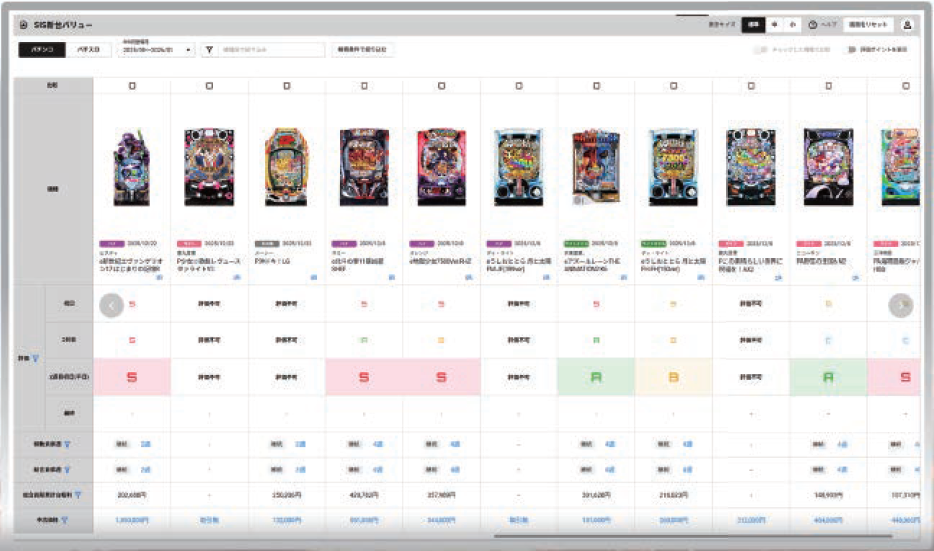This screenshot has height=551, width=934.
Task: Click the filter icon on first weeks row header
Action: 67,444
